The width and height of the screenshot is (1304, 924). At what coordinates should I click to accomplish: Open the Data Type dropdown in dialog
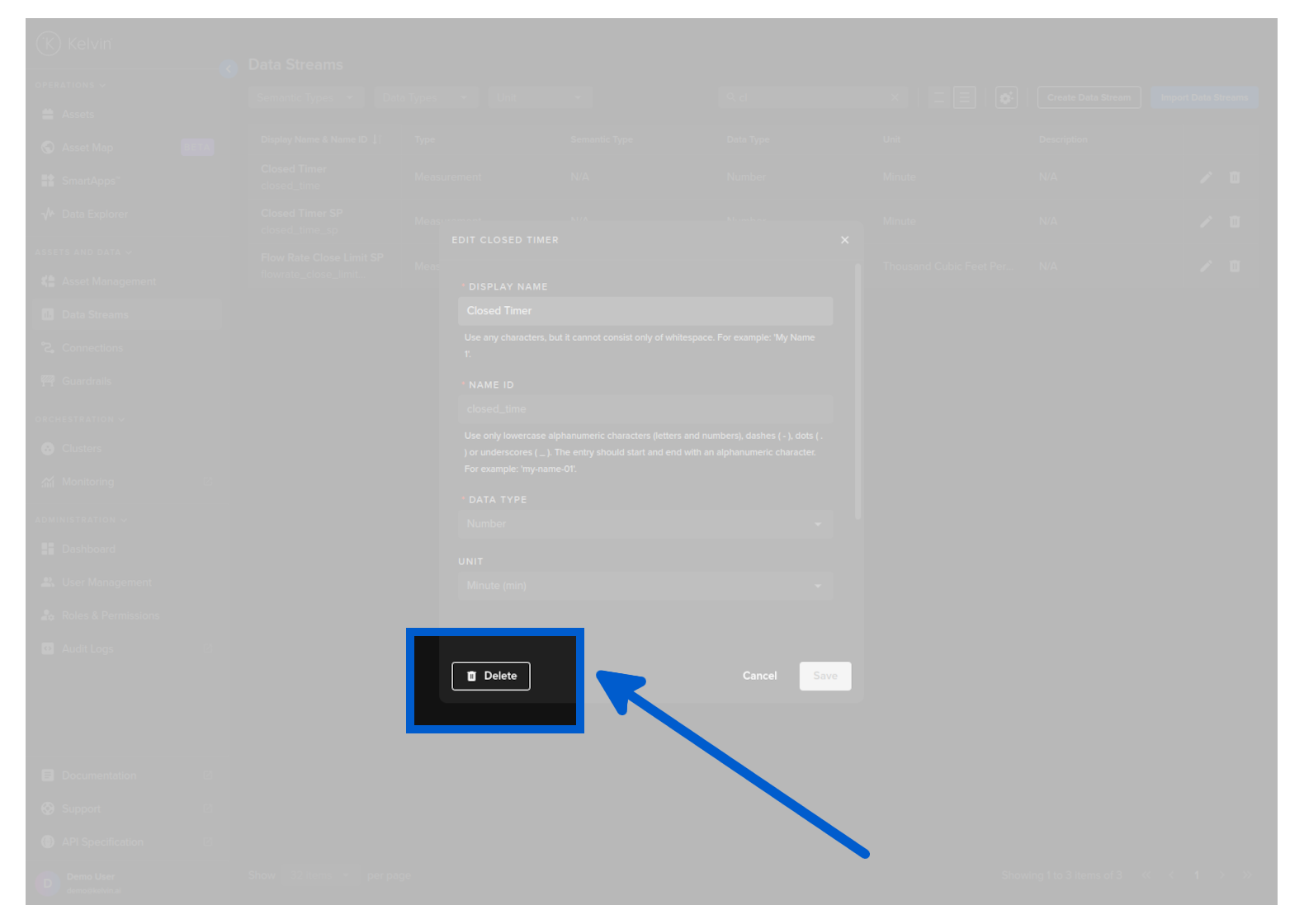[x=645, y=524]
